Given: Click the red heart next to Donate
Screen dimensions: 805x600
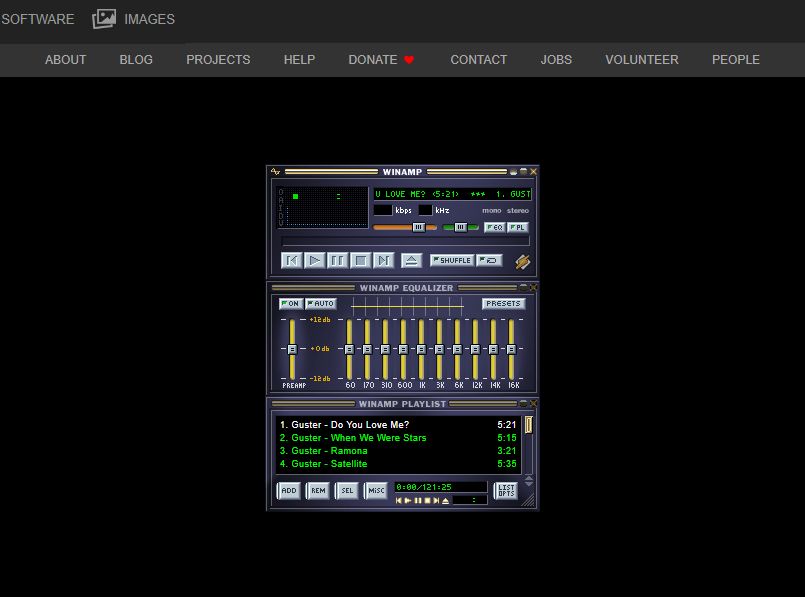Looking at the screenshot, I should [409, 60].
